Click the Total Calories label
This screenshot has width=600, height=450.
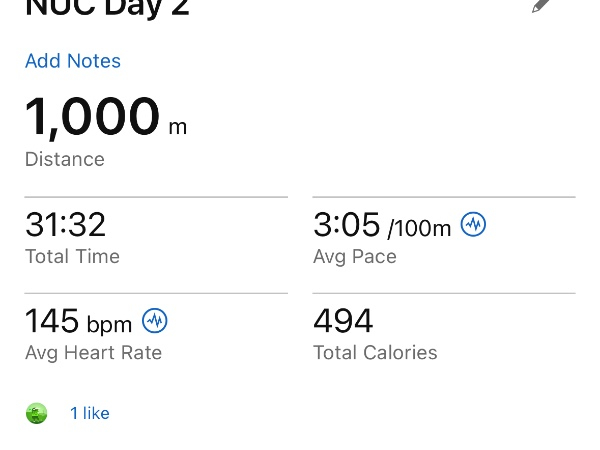[375, 352]
